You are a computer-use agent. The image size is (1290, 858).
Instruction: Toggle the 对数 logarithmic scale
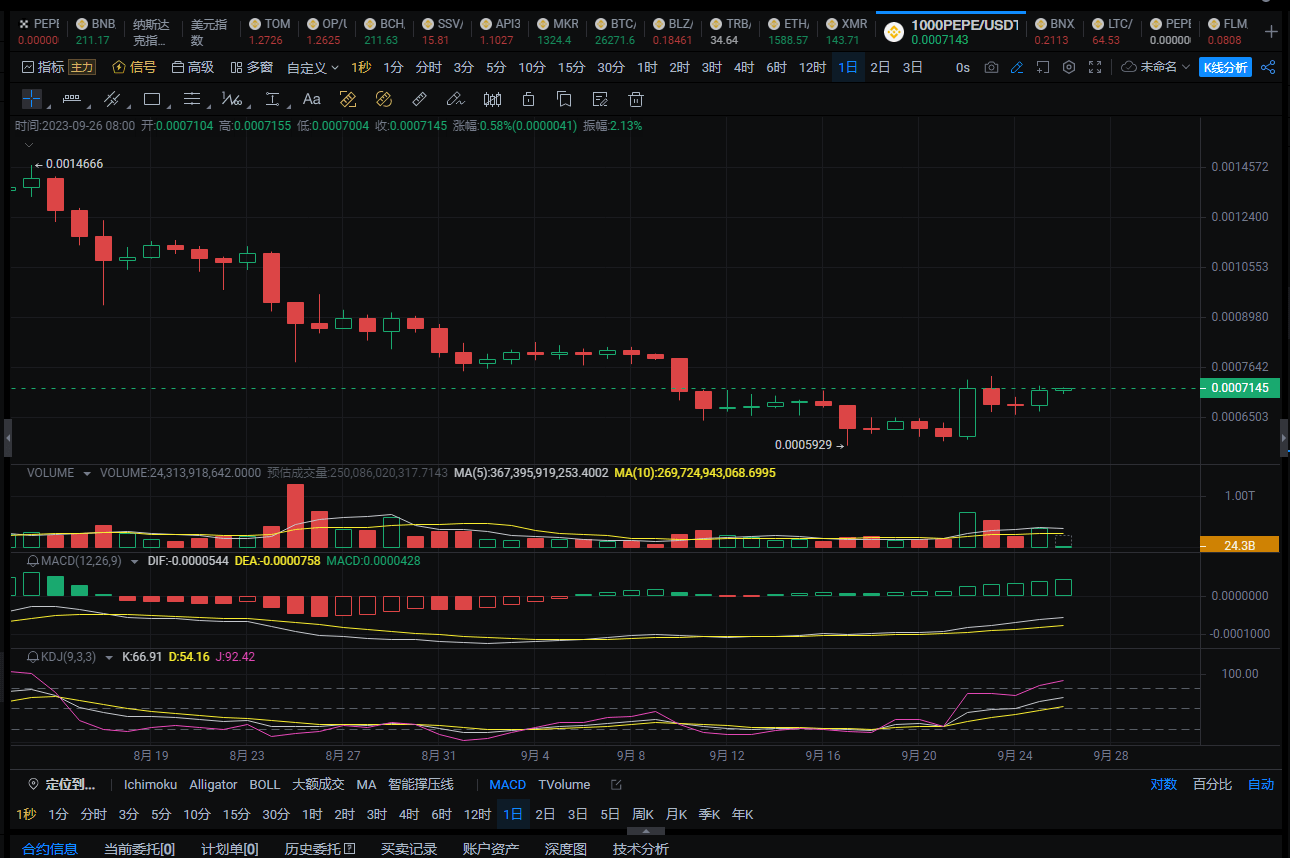pyautogui.click(x=1163, y=784)
